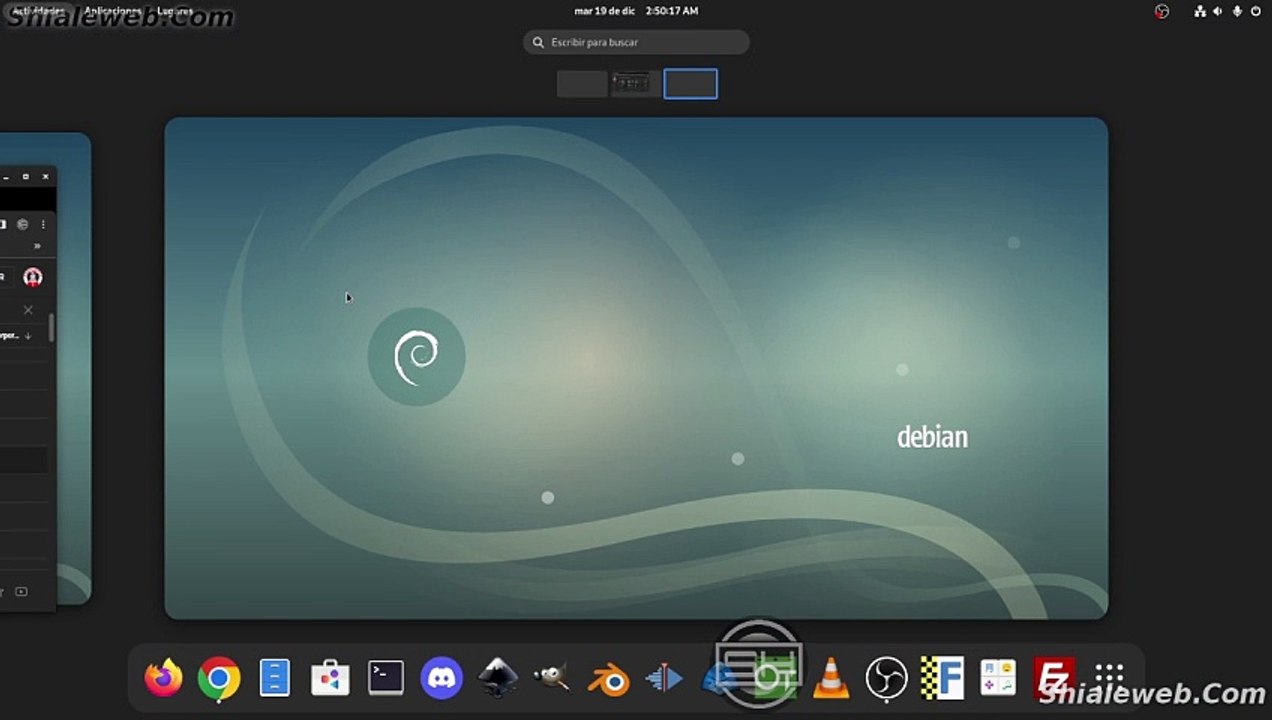Open the Lugares menu
Viewport: 1272px width, 720px height.
(175, 11)
